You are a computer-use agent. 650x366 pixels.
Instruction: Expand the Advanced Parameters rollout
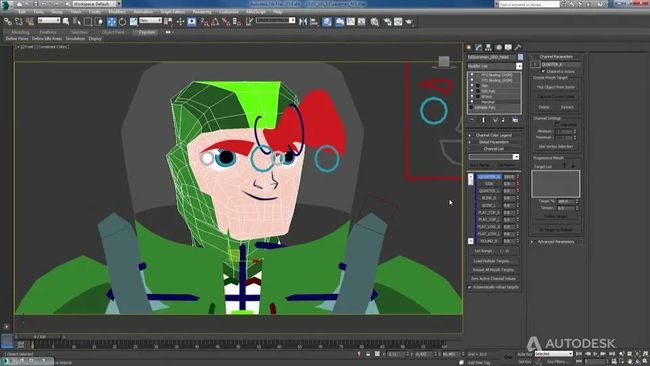(555, 242)
